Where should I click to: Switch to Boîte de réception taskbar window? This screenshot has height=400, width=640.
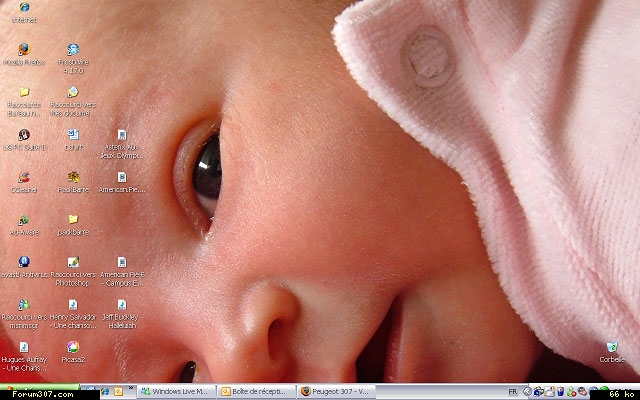pos(253,392)
